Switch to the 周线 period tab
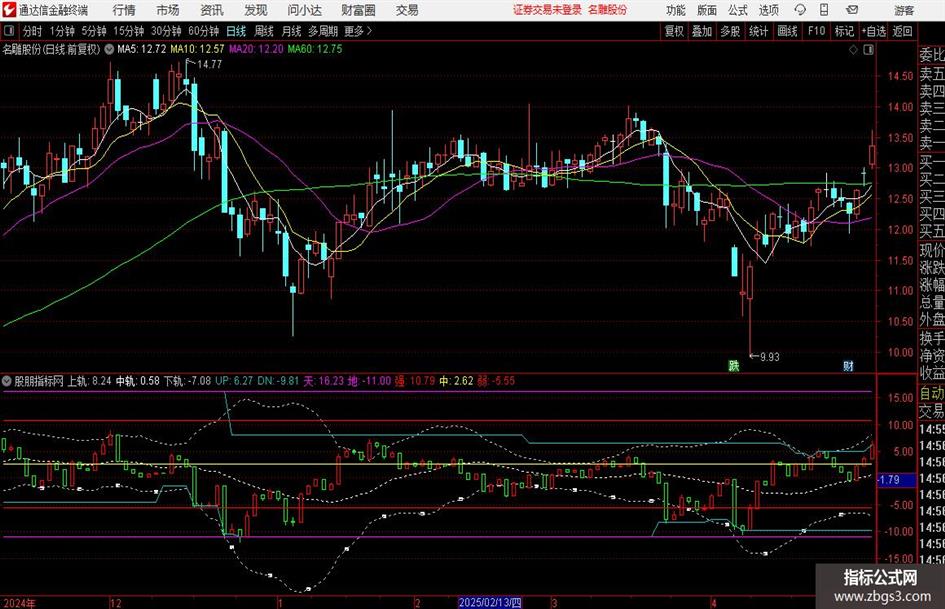 (x=263, y=31)
